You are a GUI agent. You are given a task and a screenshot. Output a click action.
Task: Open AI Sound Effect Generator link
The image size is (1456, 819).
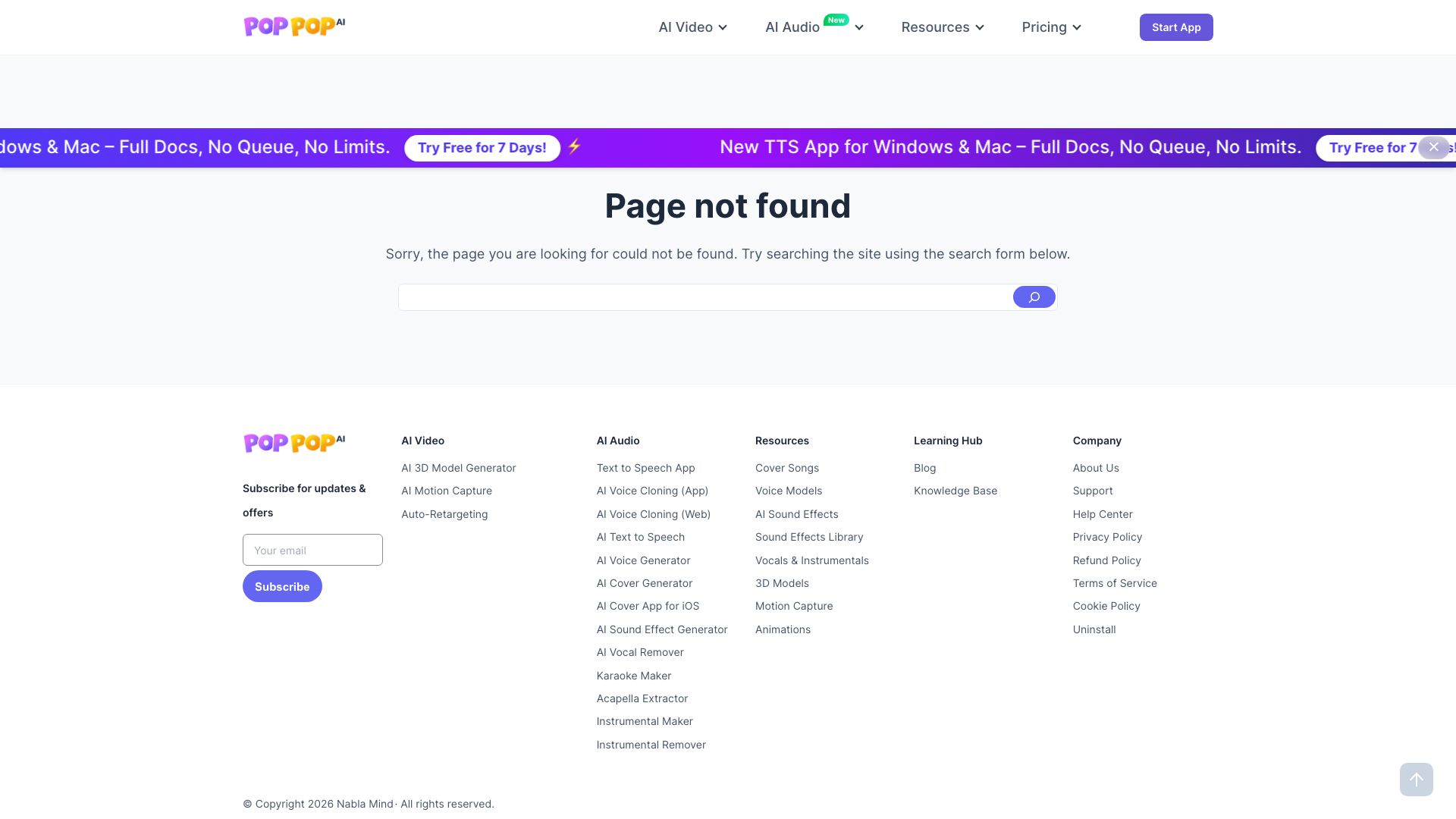tap(662, 629)
